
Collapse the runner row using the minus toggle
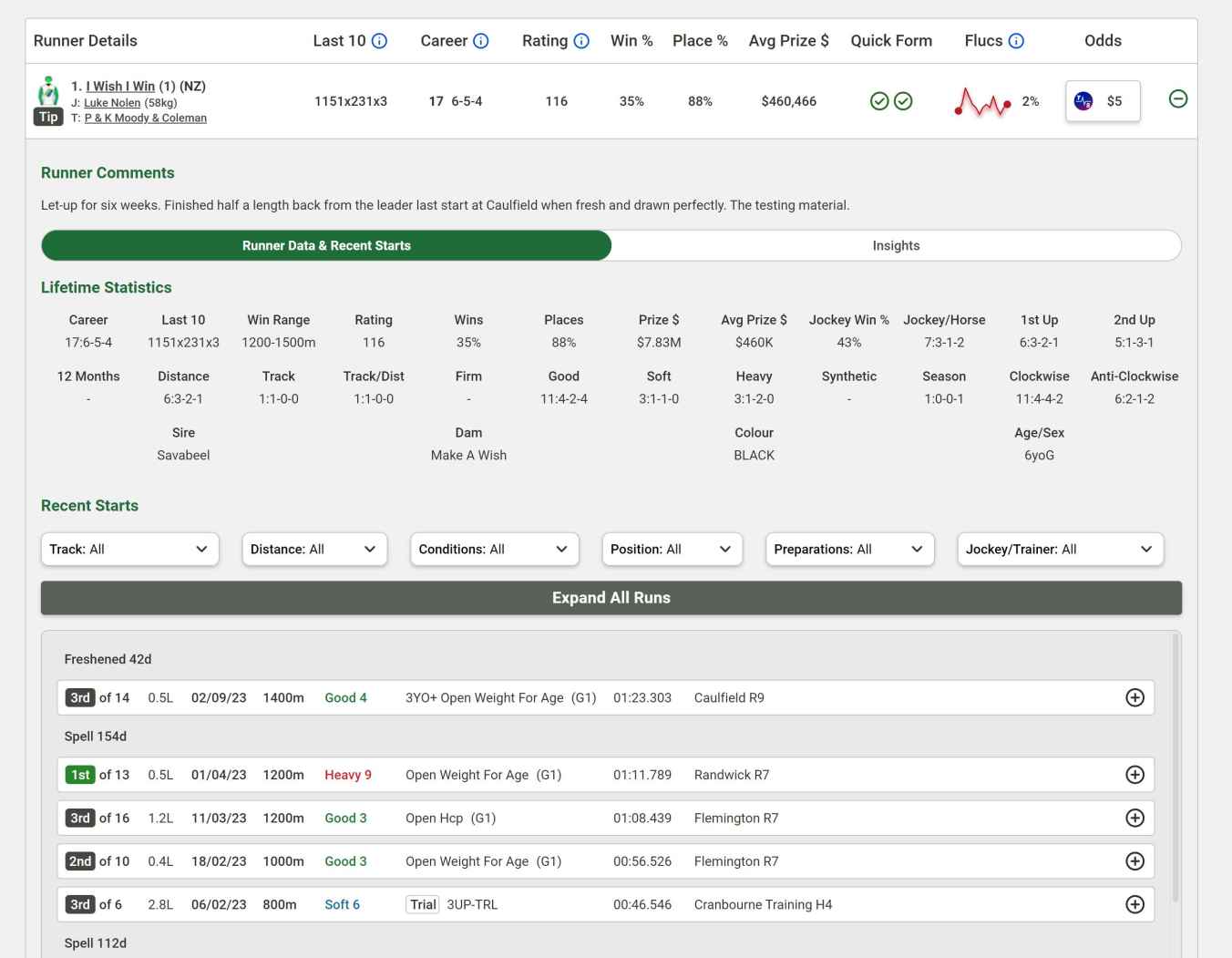pyautogui.click(x=1178, y=98)
